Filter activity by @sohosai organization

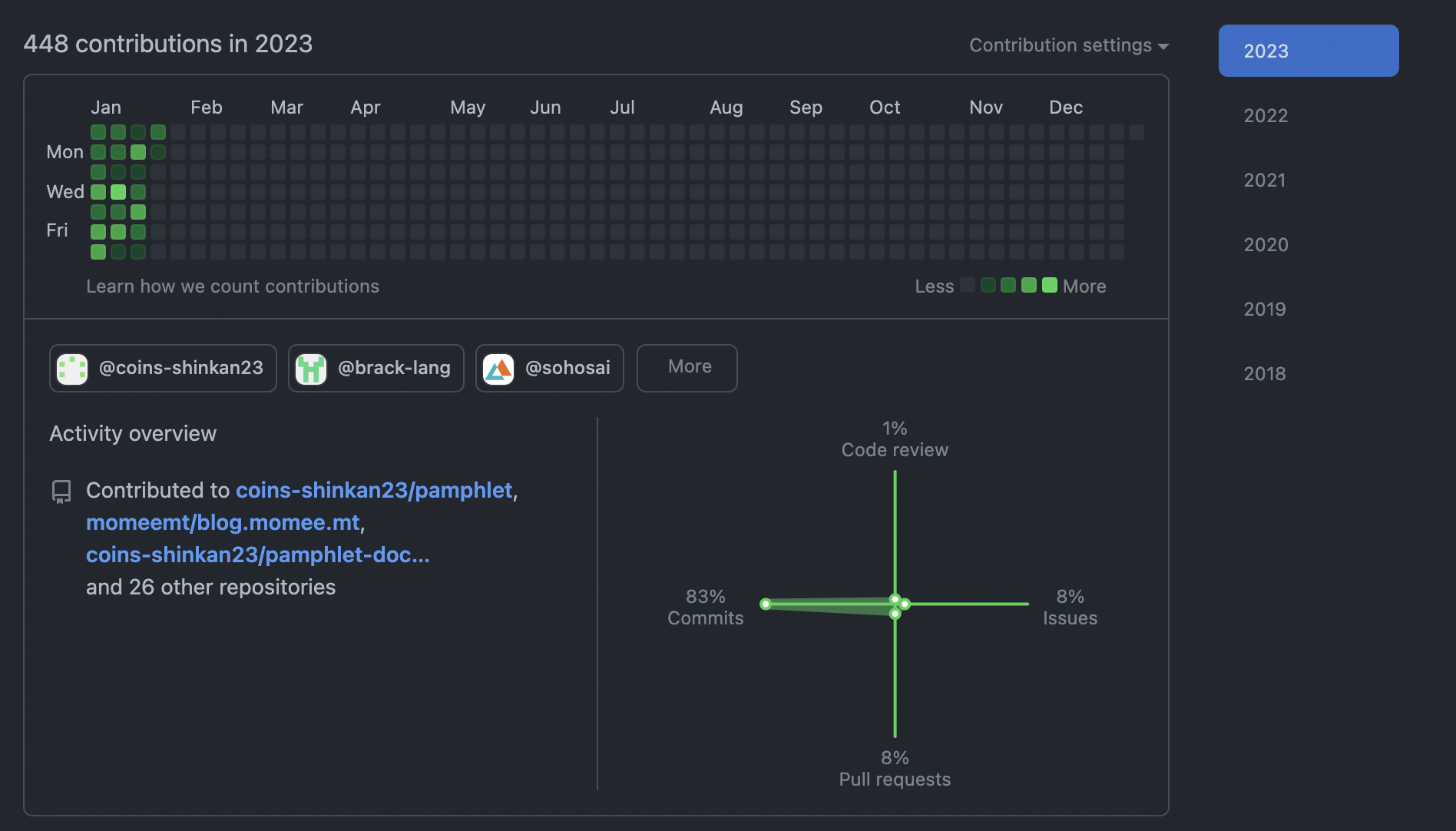(x=550, y=368)
